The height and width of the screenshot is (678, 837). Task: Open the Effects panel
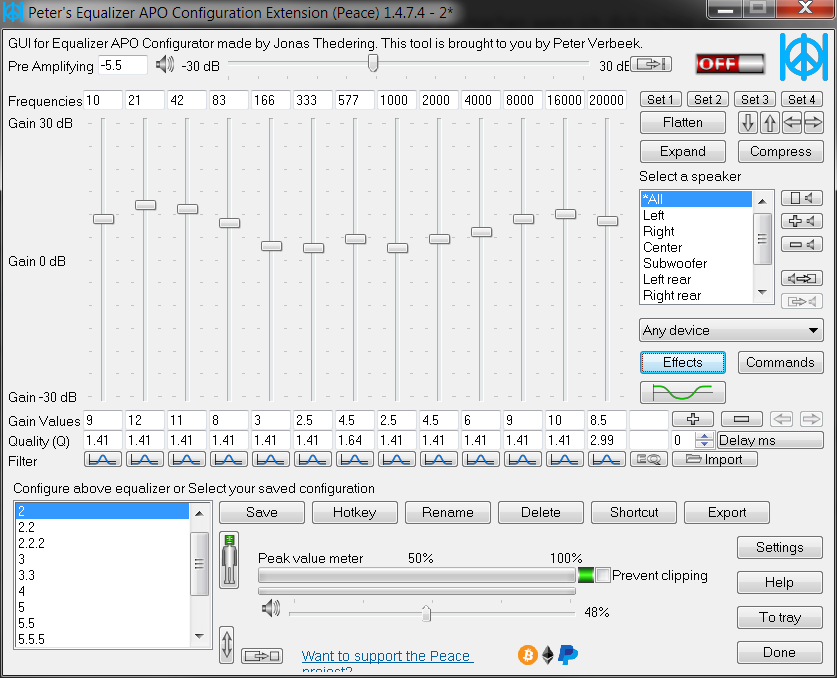[683, 362]
